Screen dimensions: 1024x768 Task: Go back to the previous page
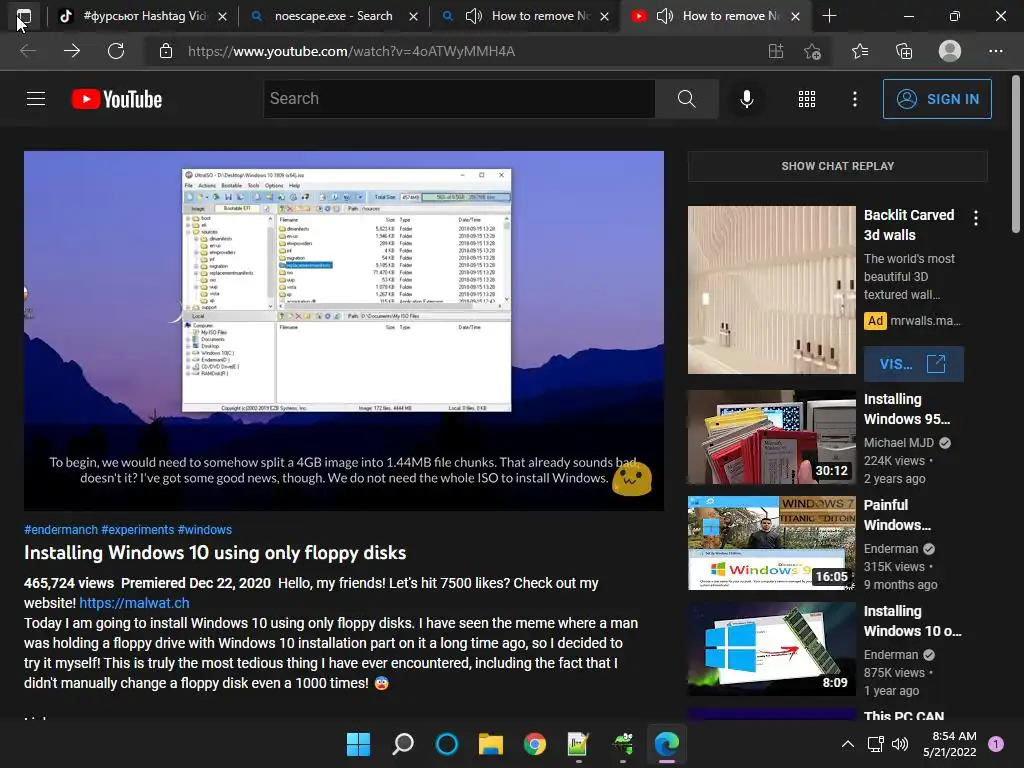point(28,51)
